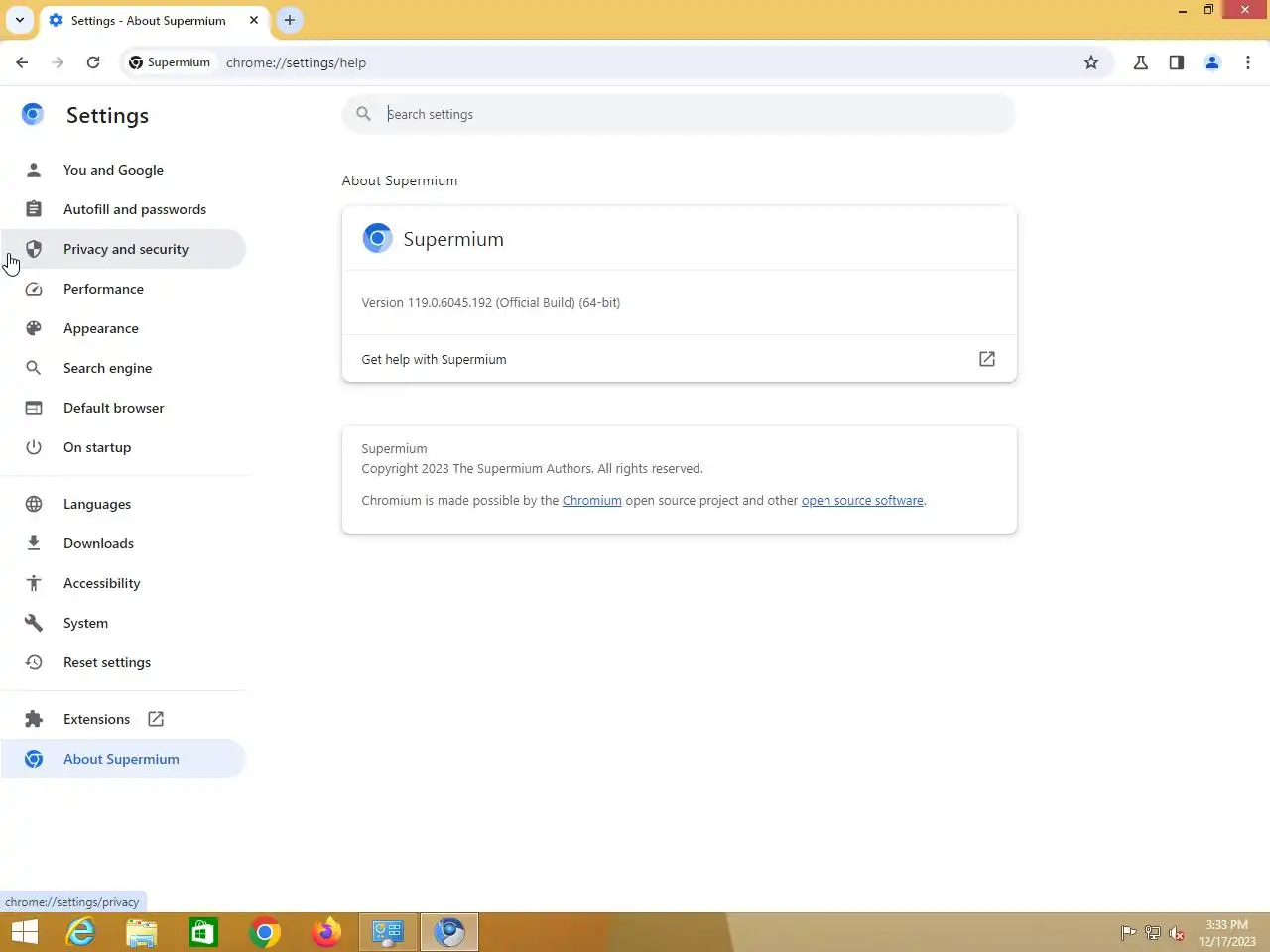1270x952 pixels.
Task: Click the address bar URL chrome://settings/help
Action: [x=296, y=62]
